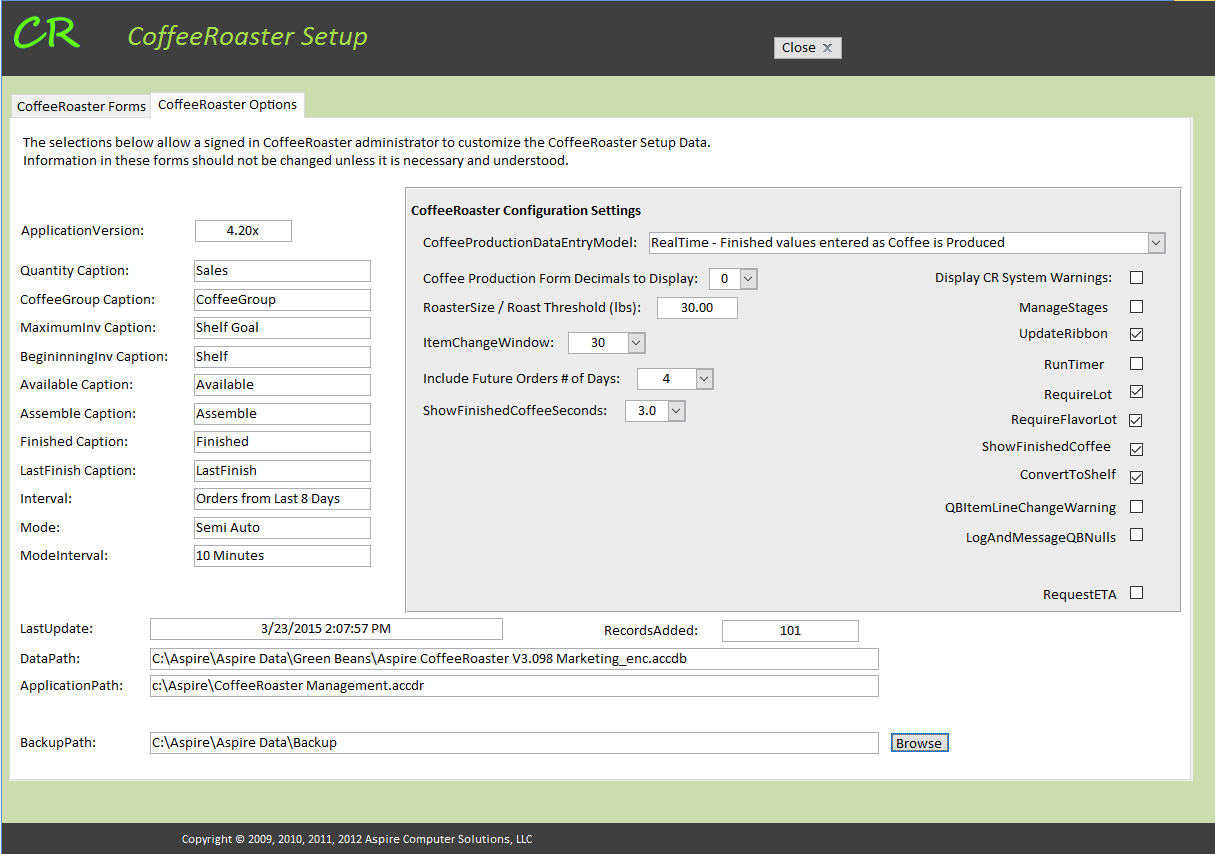Click the copyright Aspire Computer Solutions text
Viewport: 1215px width, 854px height.
[357, 839]
